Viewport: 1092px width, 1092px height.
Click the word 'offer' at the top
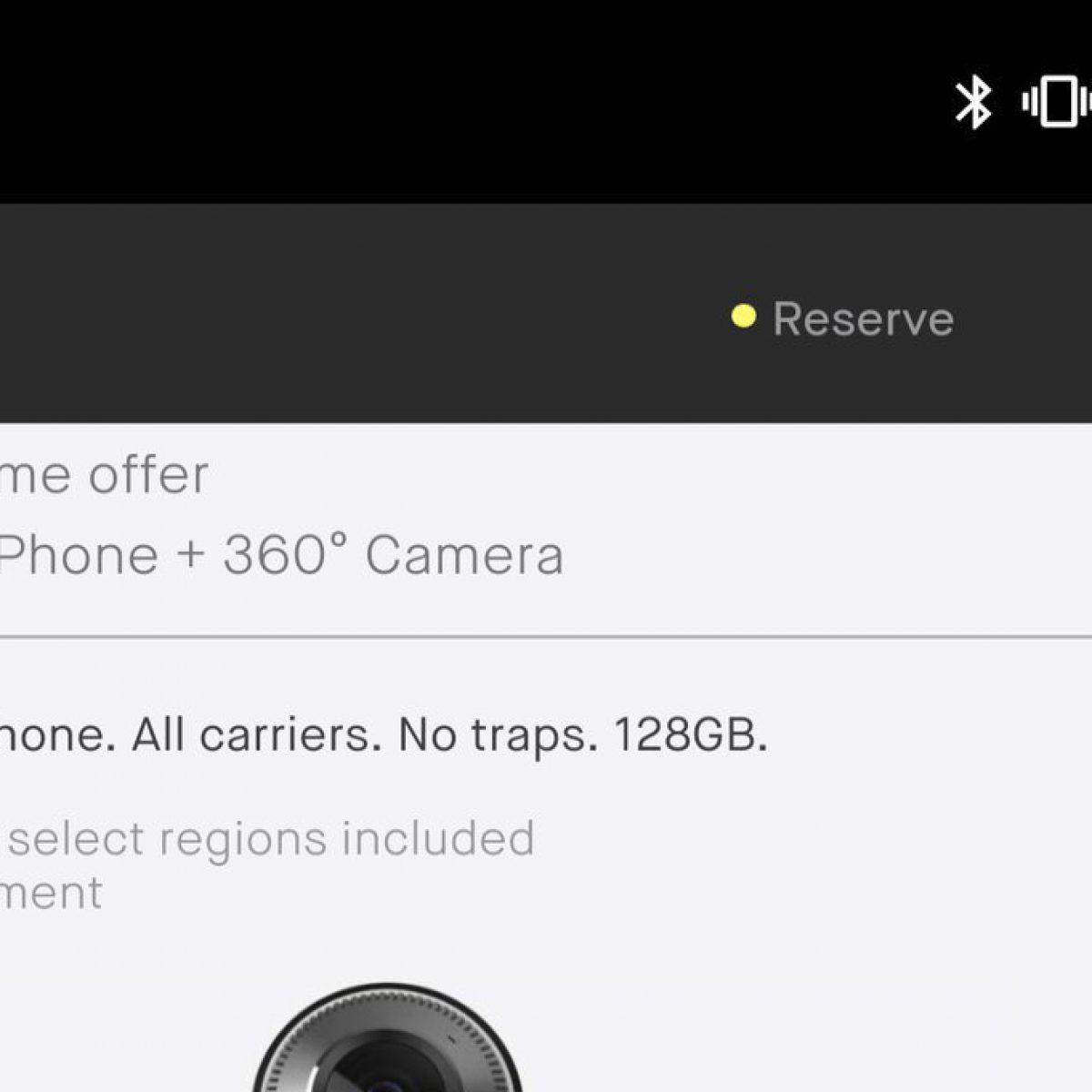(148, 474)
